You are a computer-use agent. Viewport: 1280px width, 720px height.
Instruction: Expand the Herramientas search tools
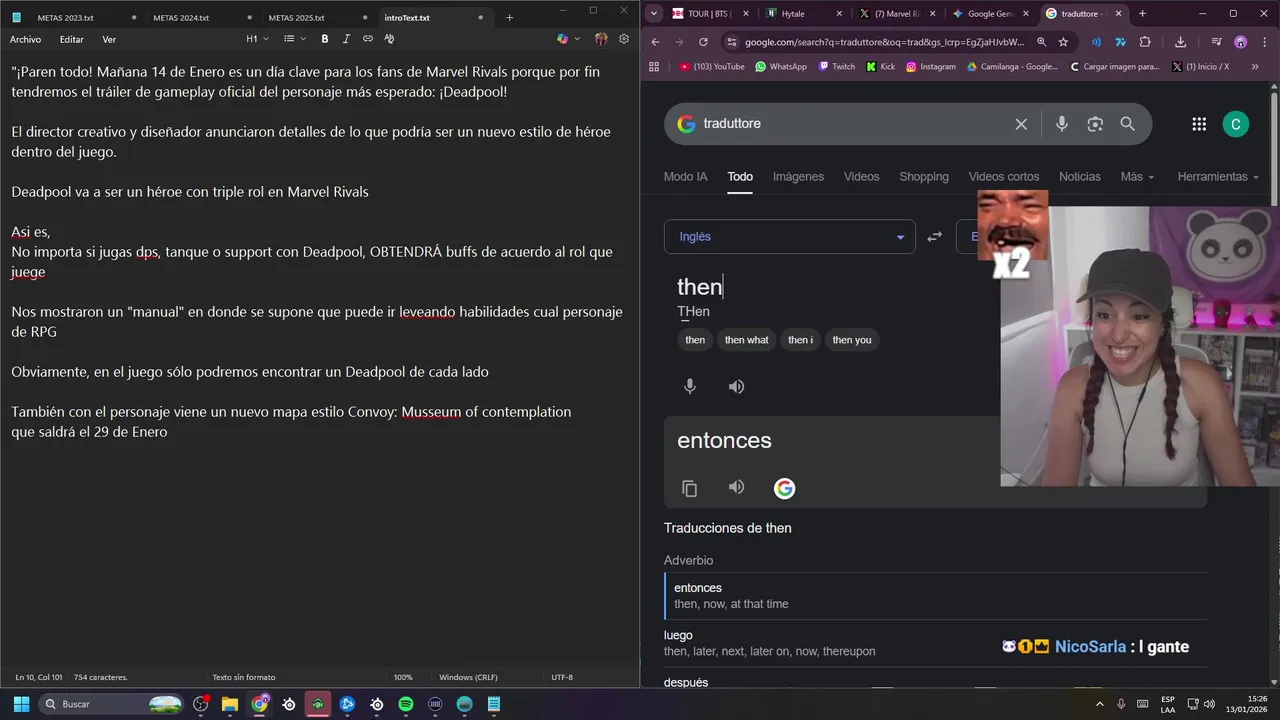click(1218, 177)
